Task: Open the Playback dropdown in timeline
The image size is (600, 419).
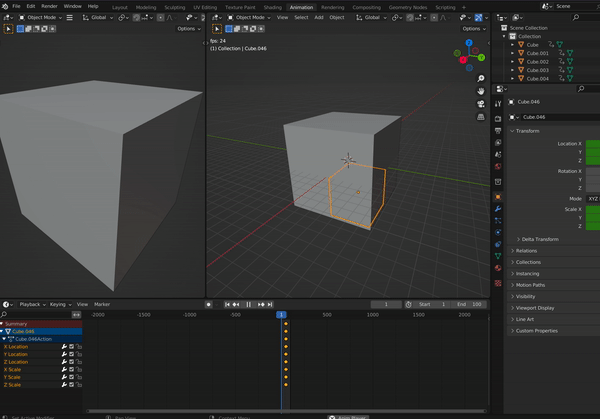Action: 31,304
